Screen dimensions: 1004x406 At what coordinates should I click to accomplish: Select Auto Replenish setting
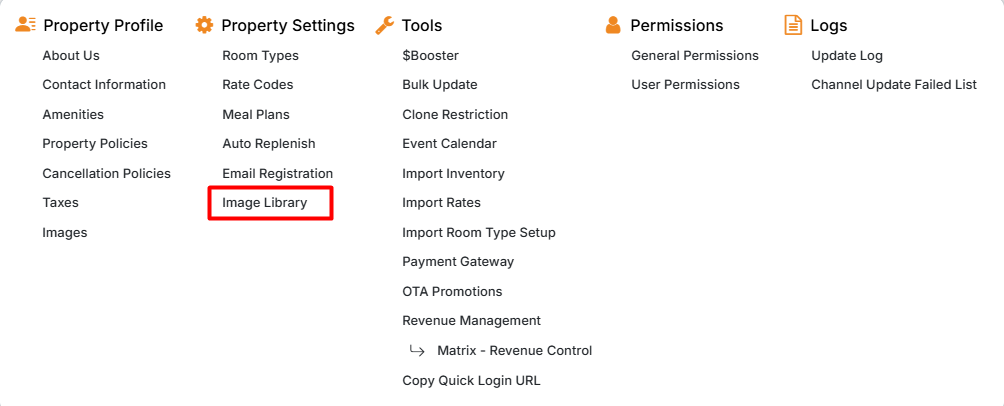pos(269,144)
